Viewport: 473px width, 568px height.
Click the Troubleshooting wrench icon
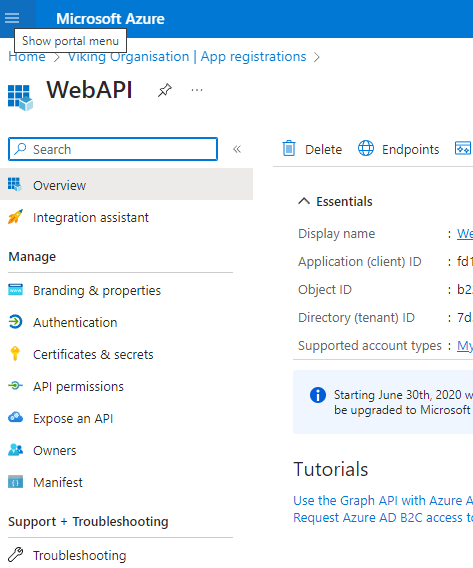[x=15, y=554]
